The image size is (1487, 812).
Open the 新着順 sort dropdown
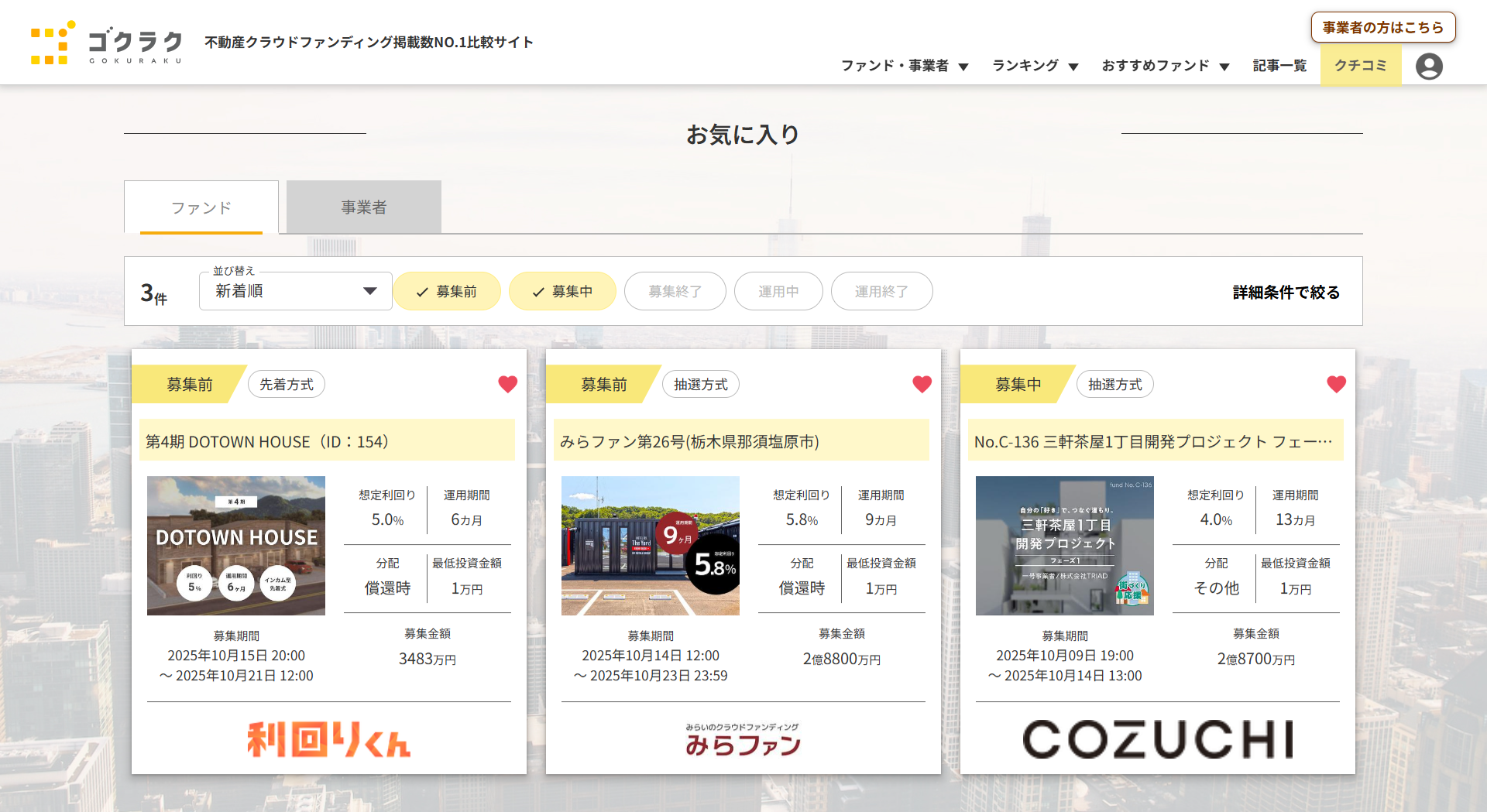click(x=295, y=291)
